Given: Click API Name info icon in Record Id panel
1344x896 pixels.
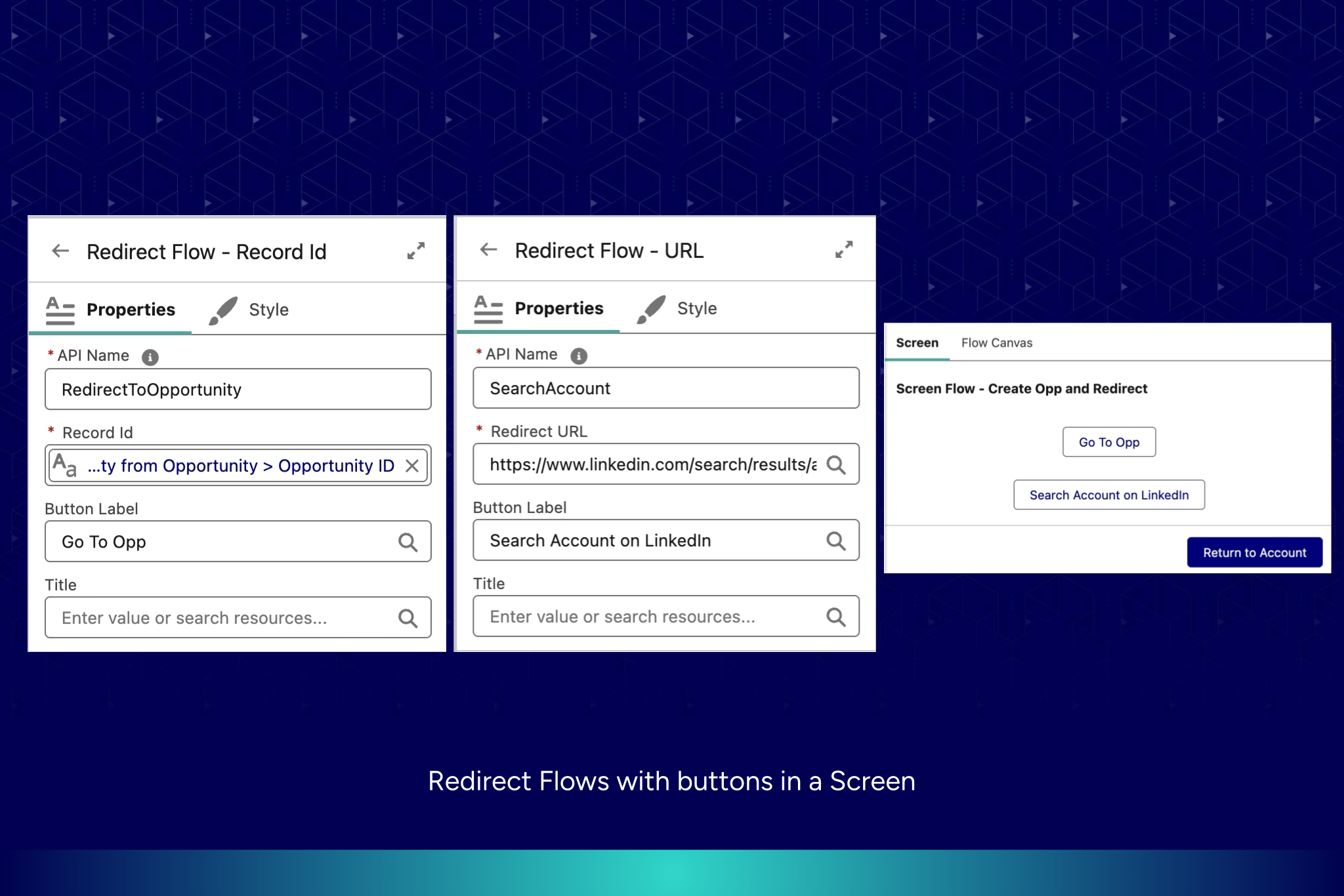Looking at the screenshot, I should point(150,357).
